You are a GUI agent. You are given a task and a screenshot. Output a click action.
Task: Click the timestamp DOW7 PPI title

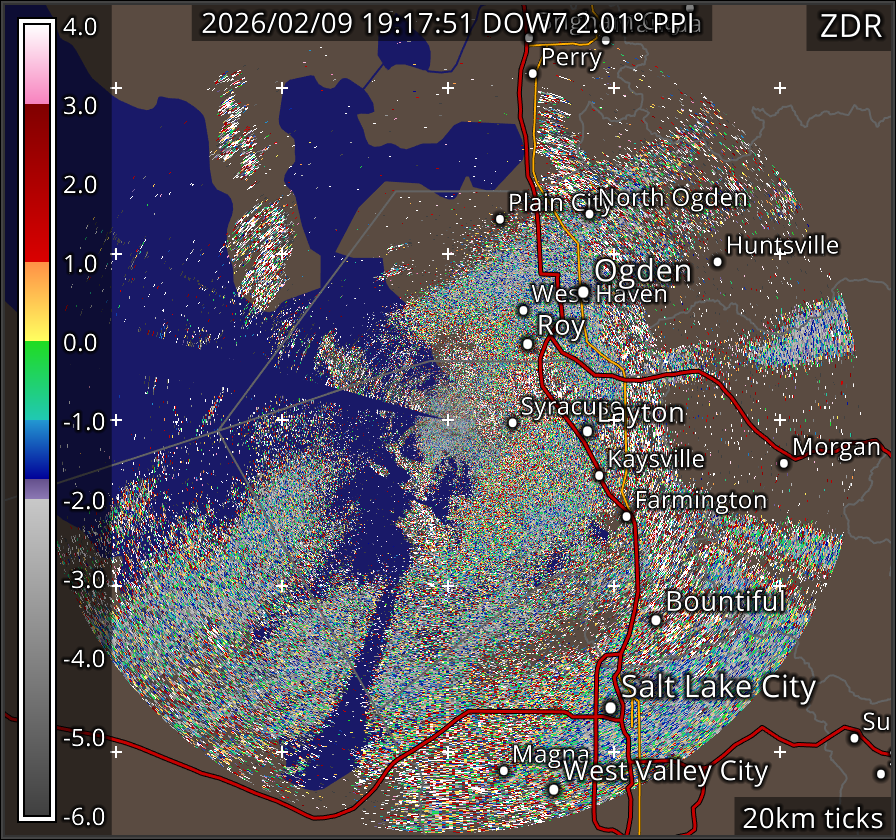(451, 25)
